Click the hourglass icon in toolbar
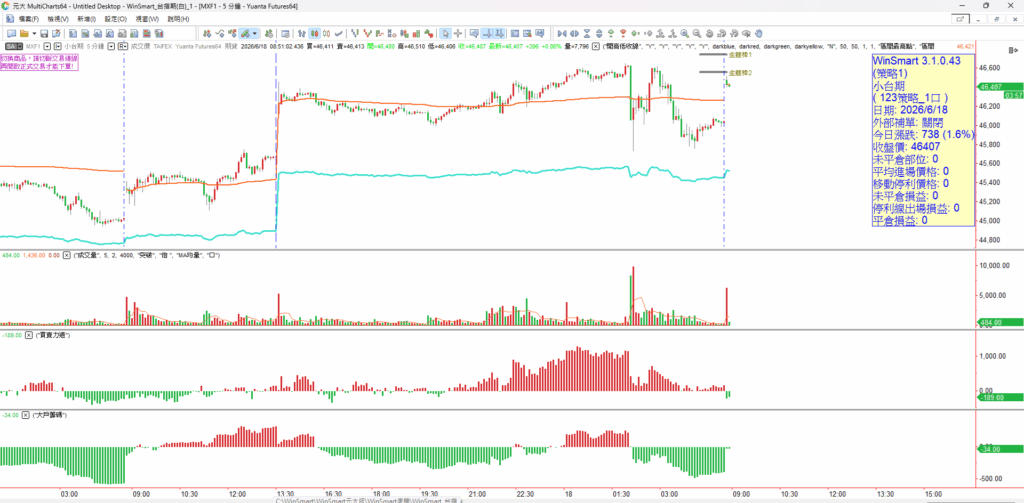 587,33
